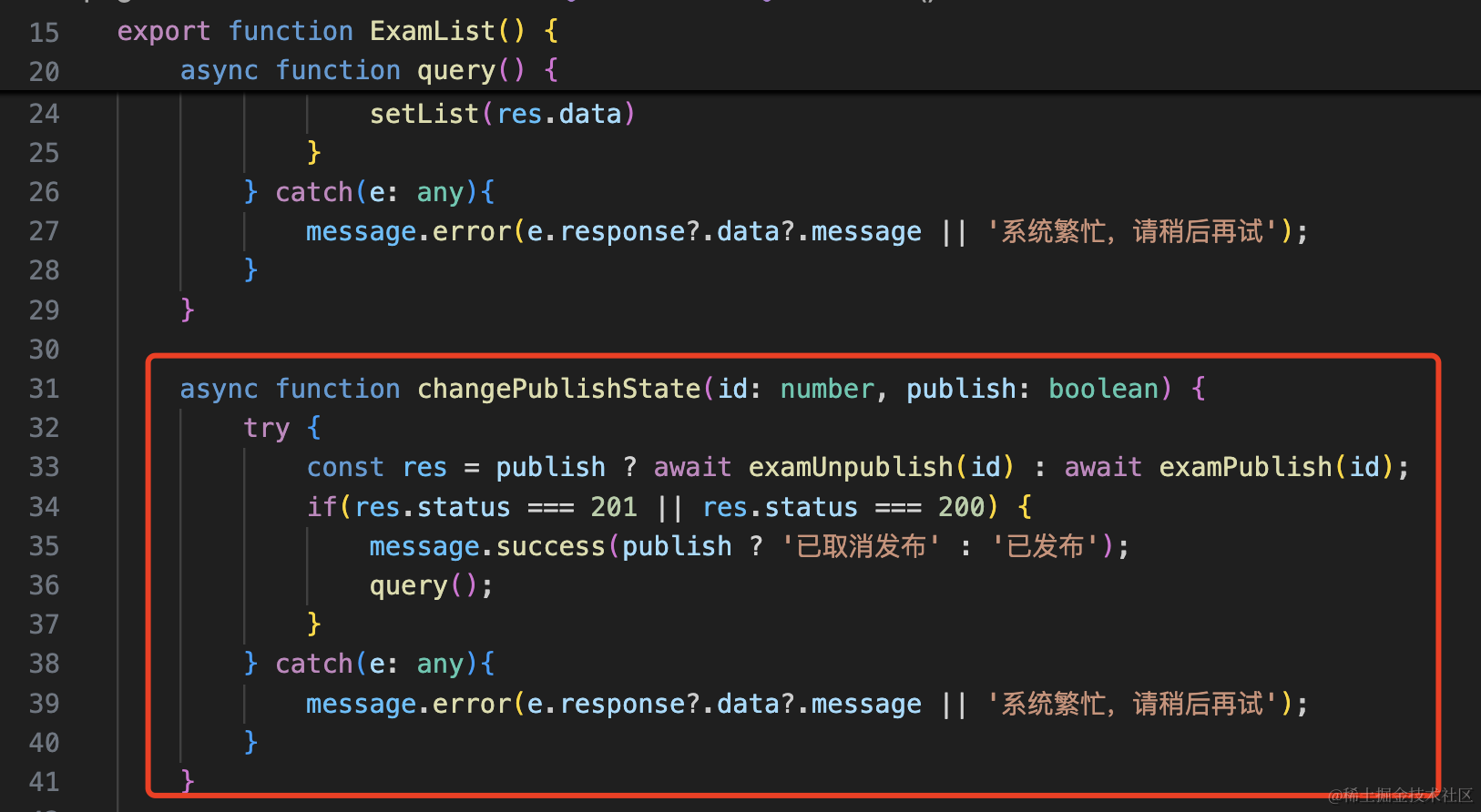The image size is (1481, 812).
Task: Click line number 39 in the gutter
Action: click(x=44, y=704)
